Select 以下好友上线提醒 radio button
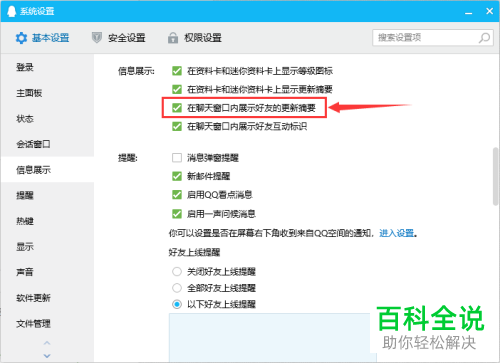This screenshot has width=500, height=363. coord(177,304)
